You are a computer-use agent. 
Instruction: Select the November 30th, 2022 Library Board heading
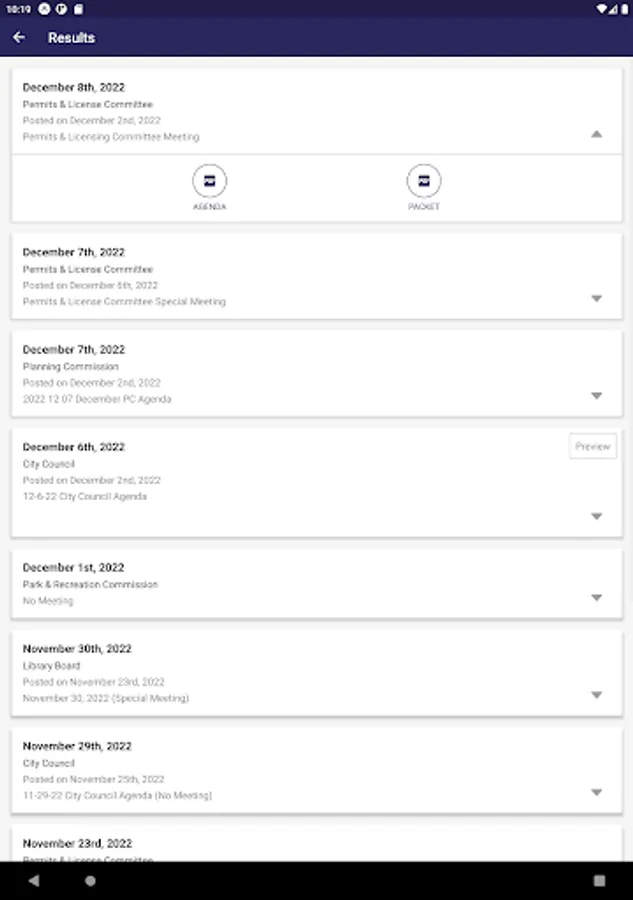77,649
